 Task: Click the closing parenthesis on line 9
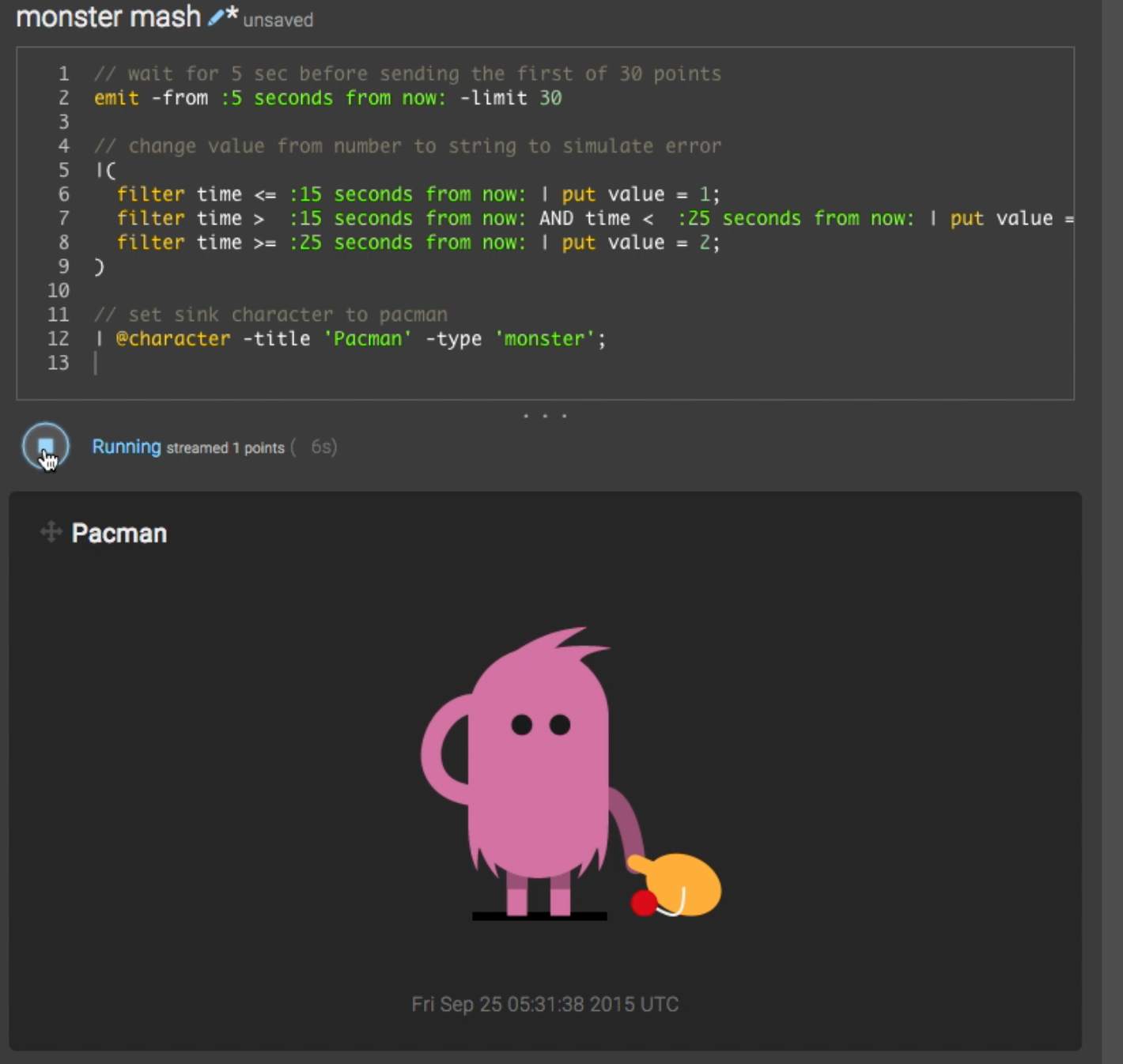coord(99,266)
